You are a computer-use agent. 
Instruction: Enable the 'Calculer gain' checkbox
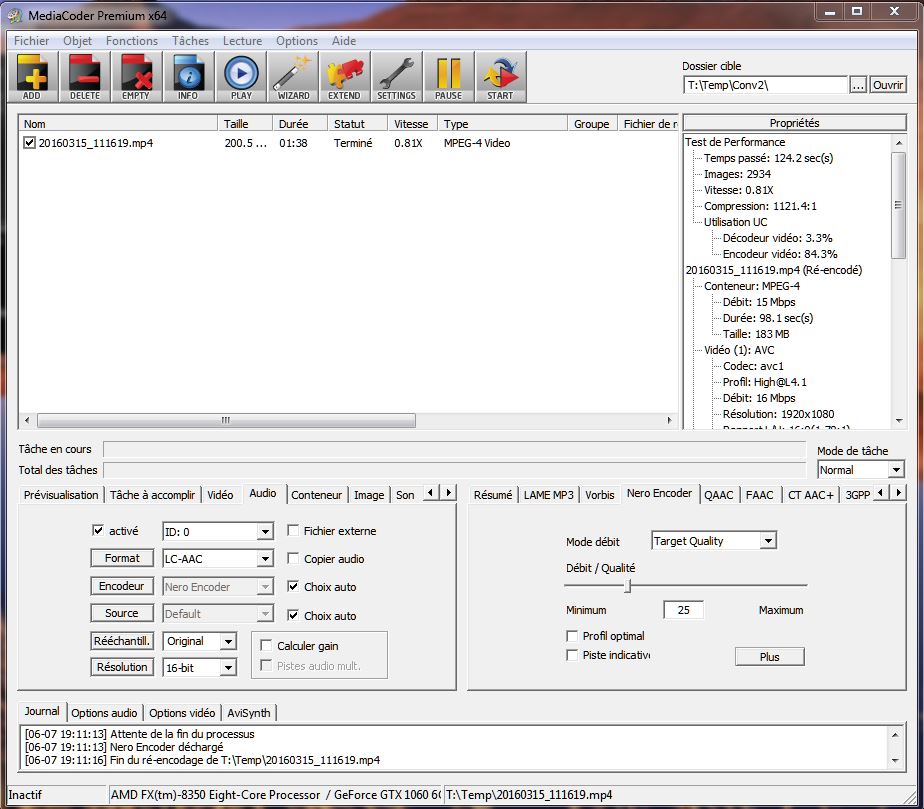click(266, 645)
